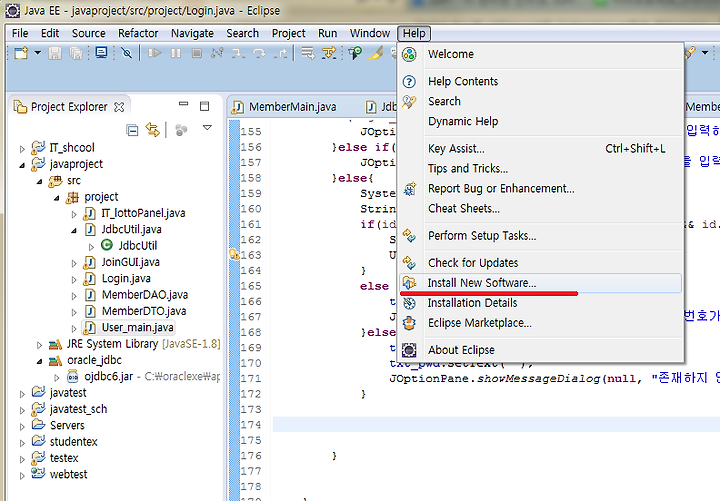Collapse the src folder node
This screenshot has width=720, height=501.
coord(39,181)
